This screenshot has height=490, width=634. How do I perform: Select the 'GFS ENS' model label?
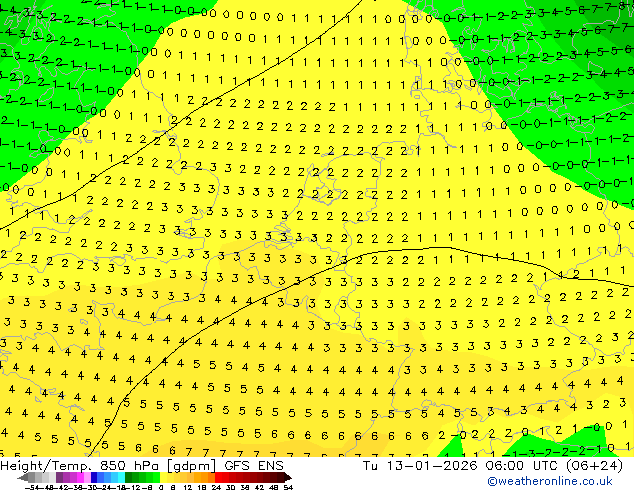tap(254, 466)
